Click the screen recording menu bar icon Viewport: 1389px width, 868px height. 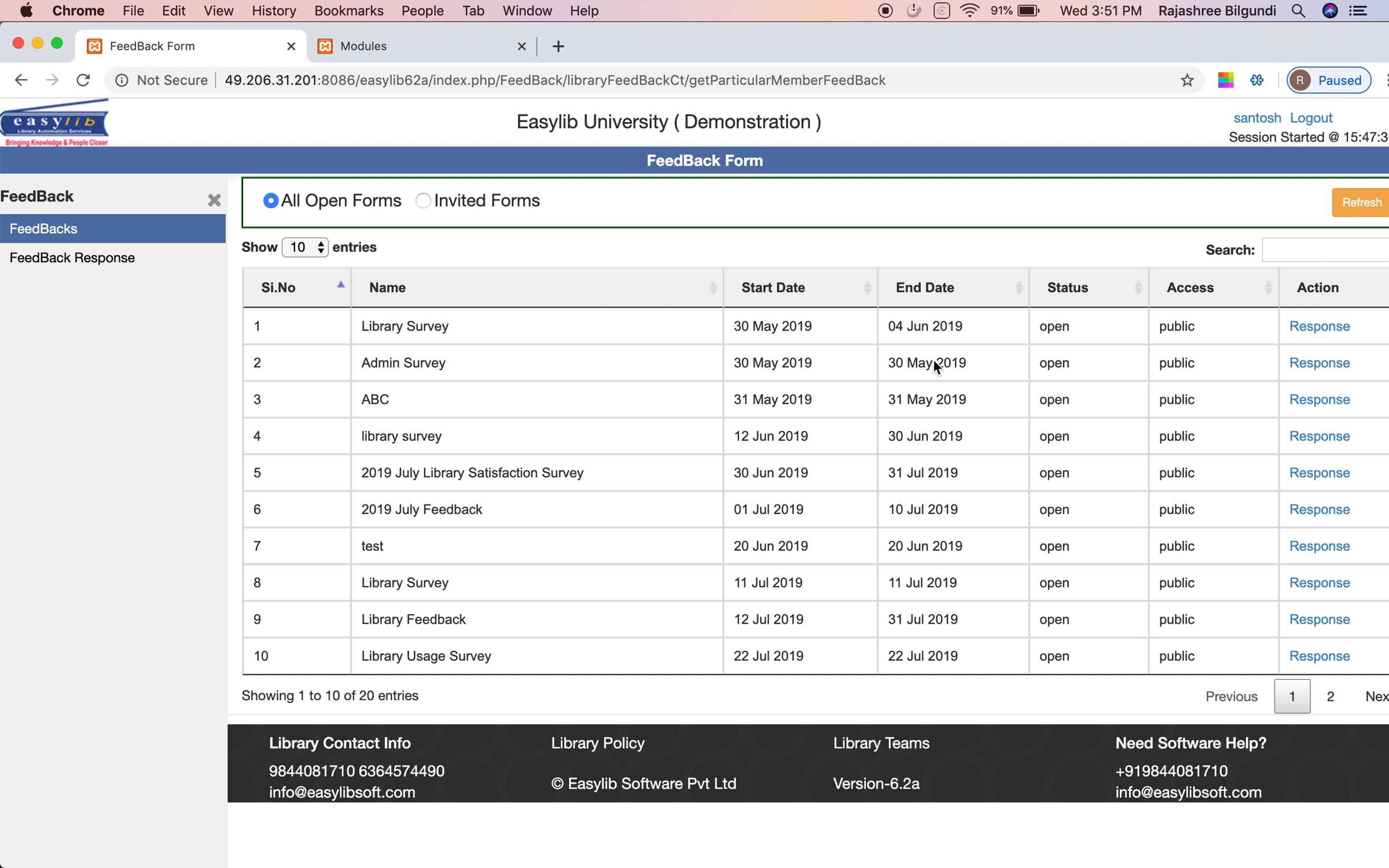point(885,10)
